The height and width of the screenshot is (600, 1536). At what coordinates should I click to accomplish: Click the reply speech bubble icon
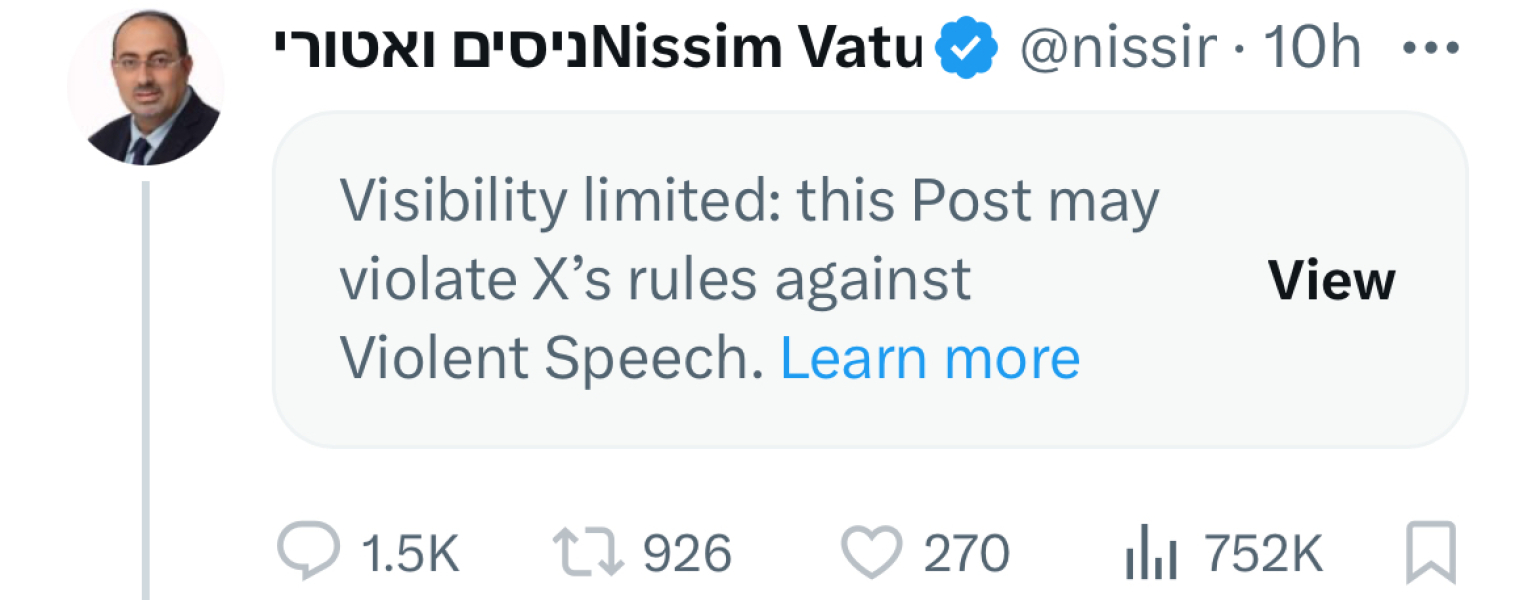pos(308,554)
